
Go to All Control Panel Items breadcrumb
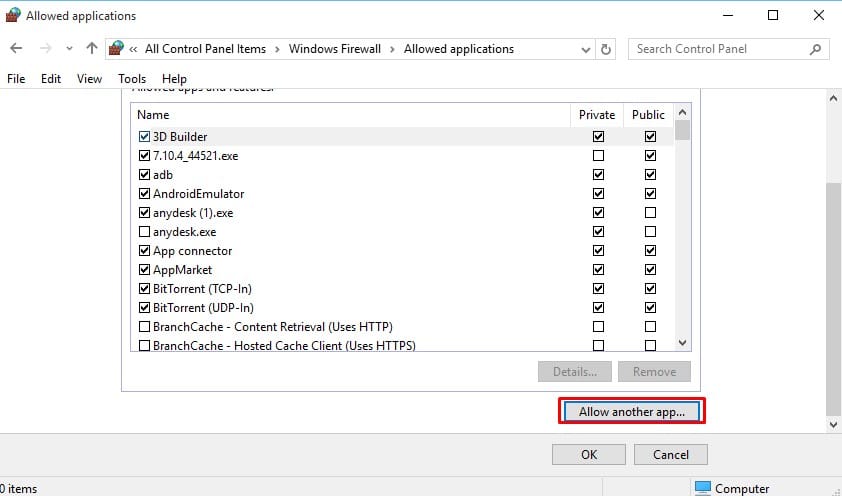point(205,49)
